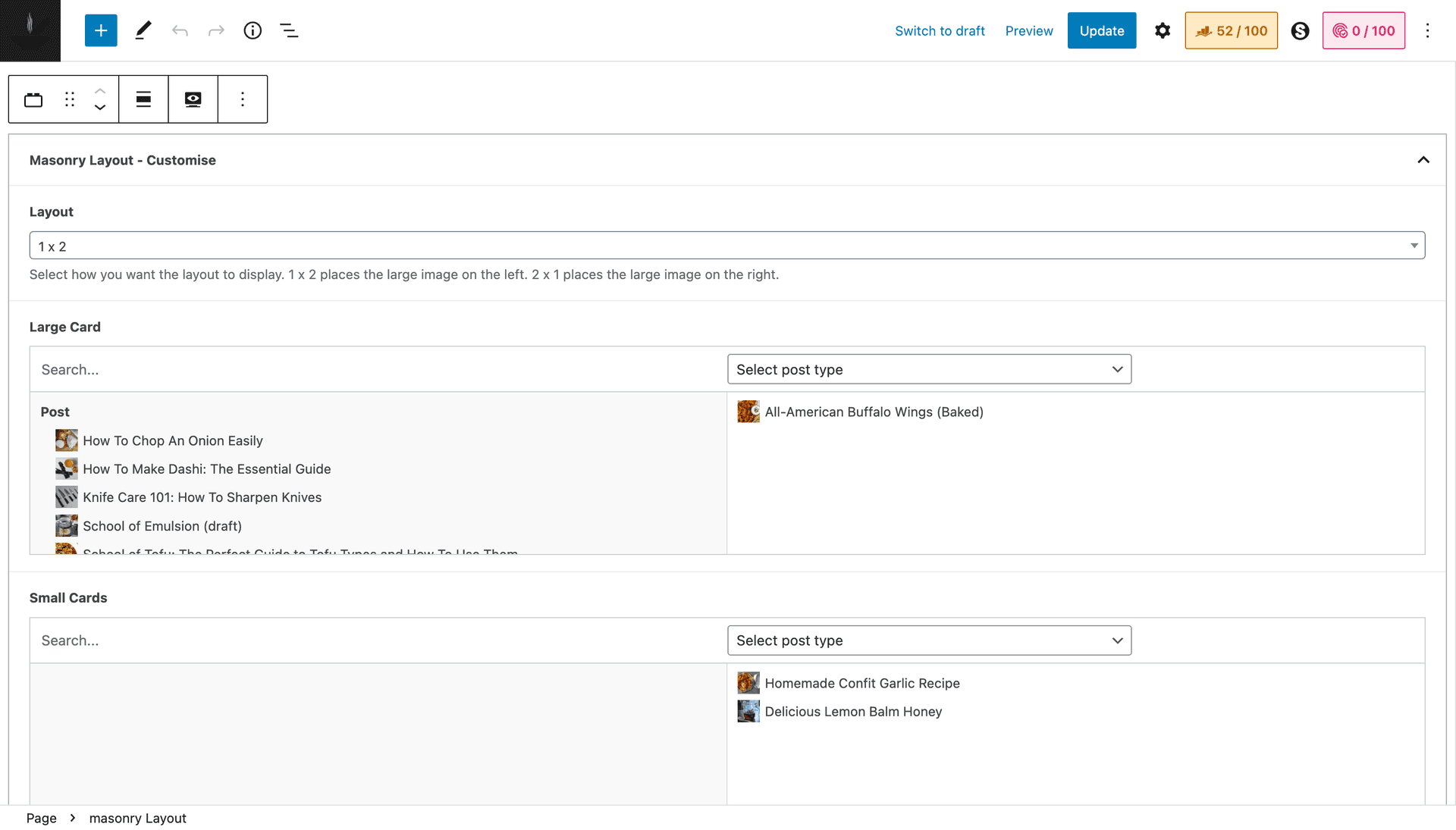Open the Layout 1 x 2 dropdown
The width and height of the screenshot is (1456, 830).
pyautogui.click(x=727, y=246)
